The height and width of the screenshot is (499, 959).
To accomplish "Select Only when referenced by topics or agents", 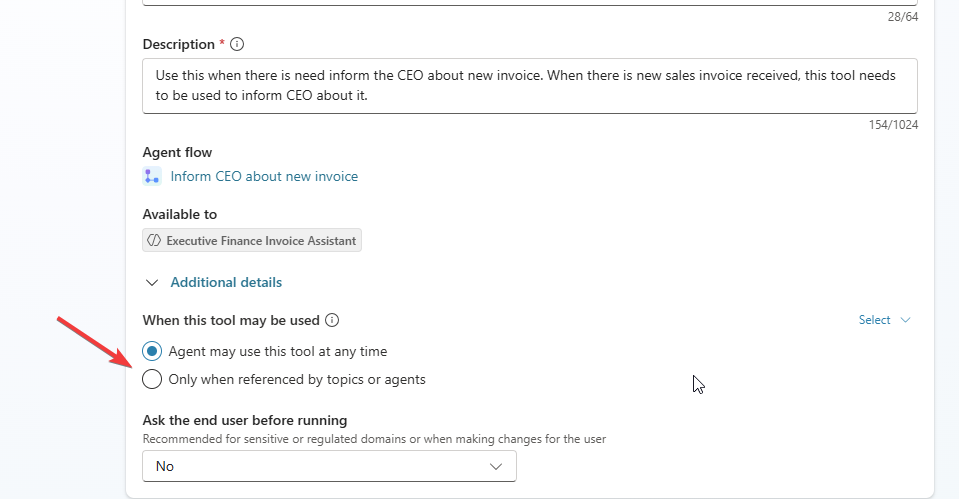I will [x=152, y=379].
